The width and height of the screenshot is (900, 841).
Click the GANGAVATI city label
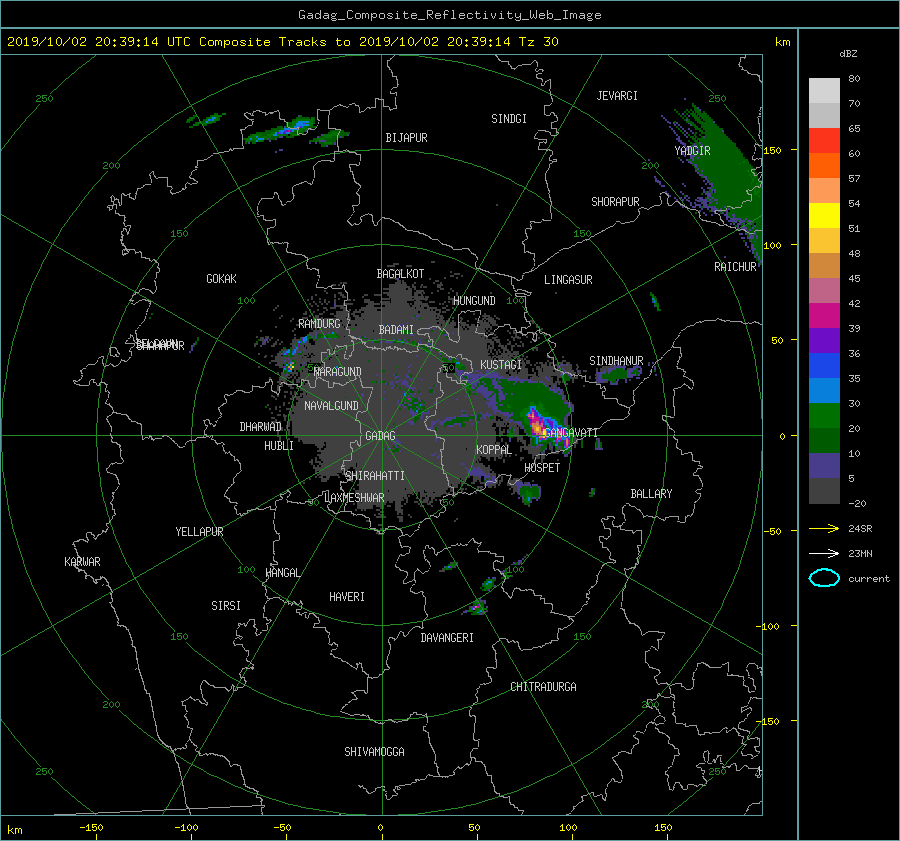tap(571, 432)
